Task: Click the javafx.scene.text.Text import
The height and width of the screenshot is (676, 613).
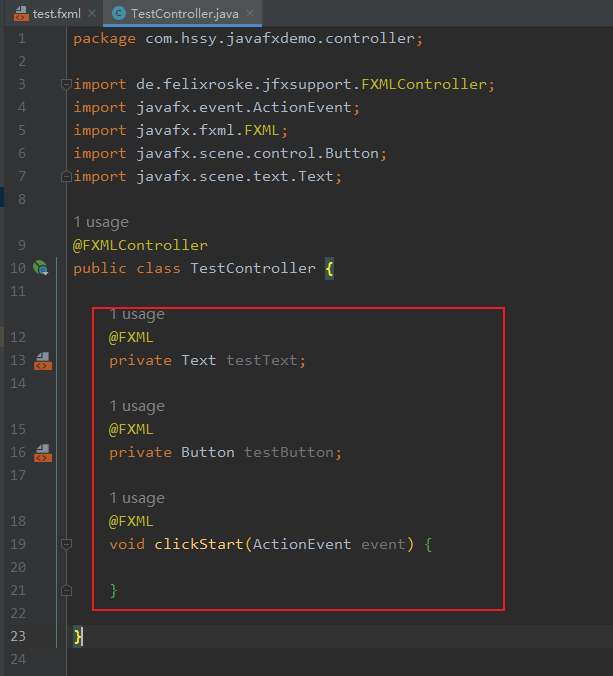Action: [x=235, y=176]
